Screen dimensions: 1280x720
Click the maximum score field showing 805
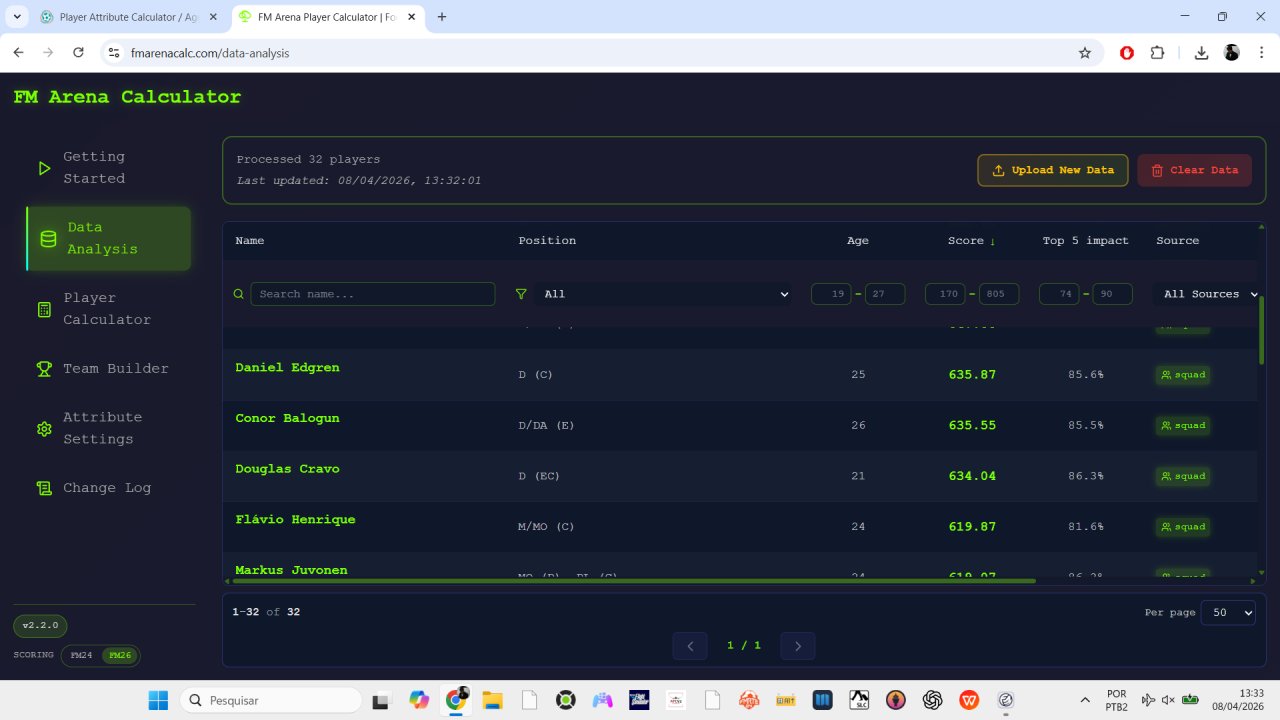(x=999, y=294)
